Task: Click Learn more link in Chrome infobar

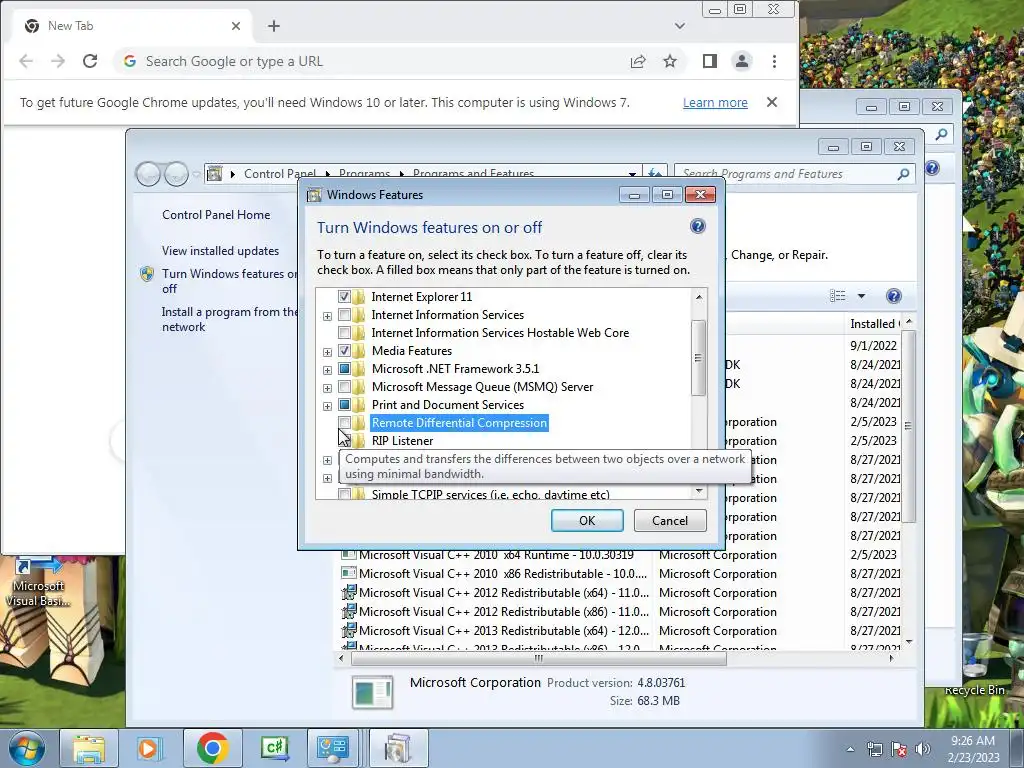Action: pyautogui.click(x=715, y=103)
